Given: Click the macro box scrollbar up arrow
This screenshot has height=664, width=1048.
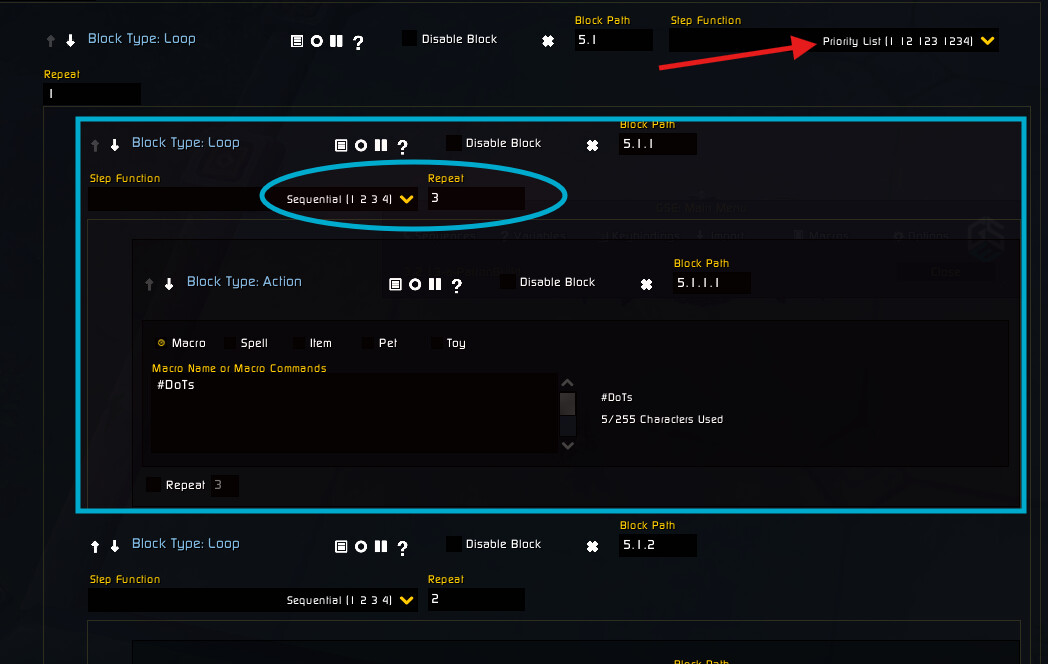Looking at the screenshot, I should [x=567, y=383].
